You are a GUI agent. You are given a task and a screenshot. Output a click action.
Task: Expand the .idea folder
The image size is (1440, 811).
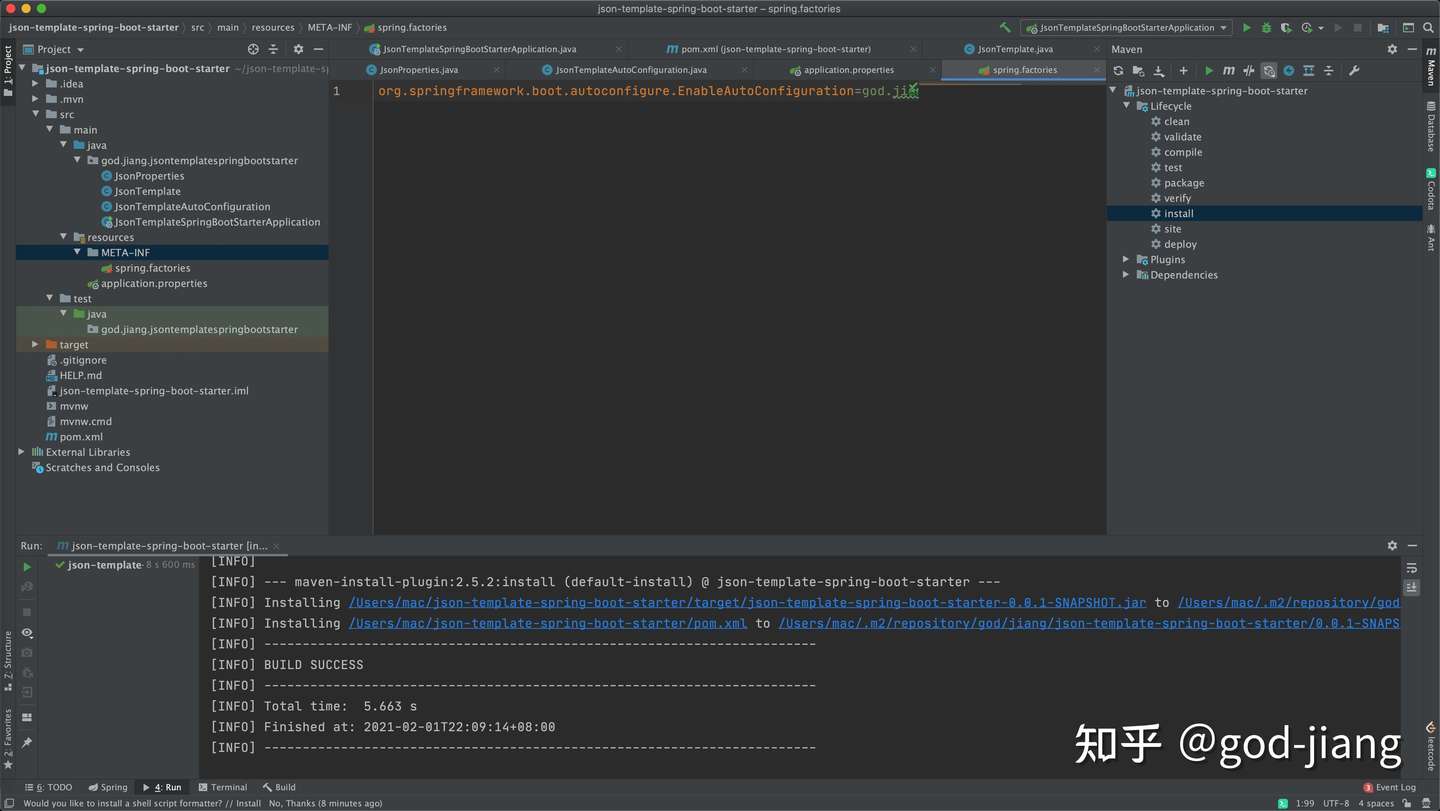click(x=36, y=84)
